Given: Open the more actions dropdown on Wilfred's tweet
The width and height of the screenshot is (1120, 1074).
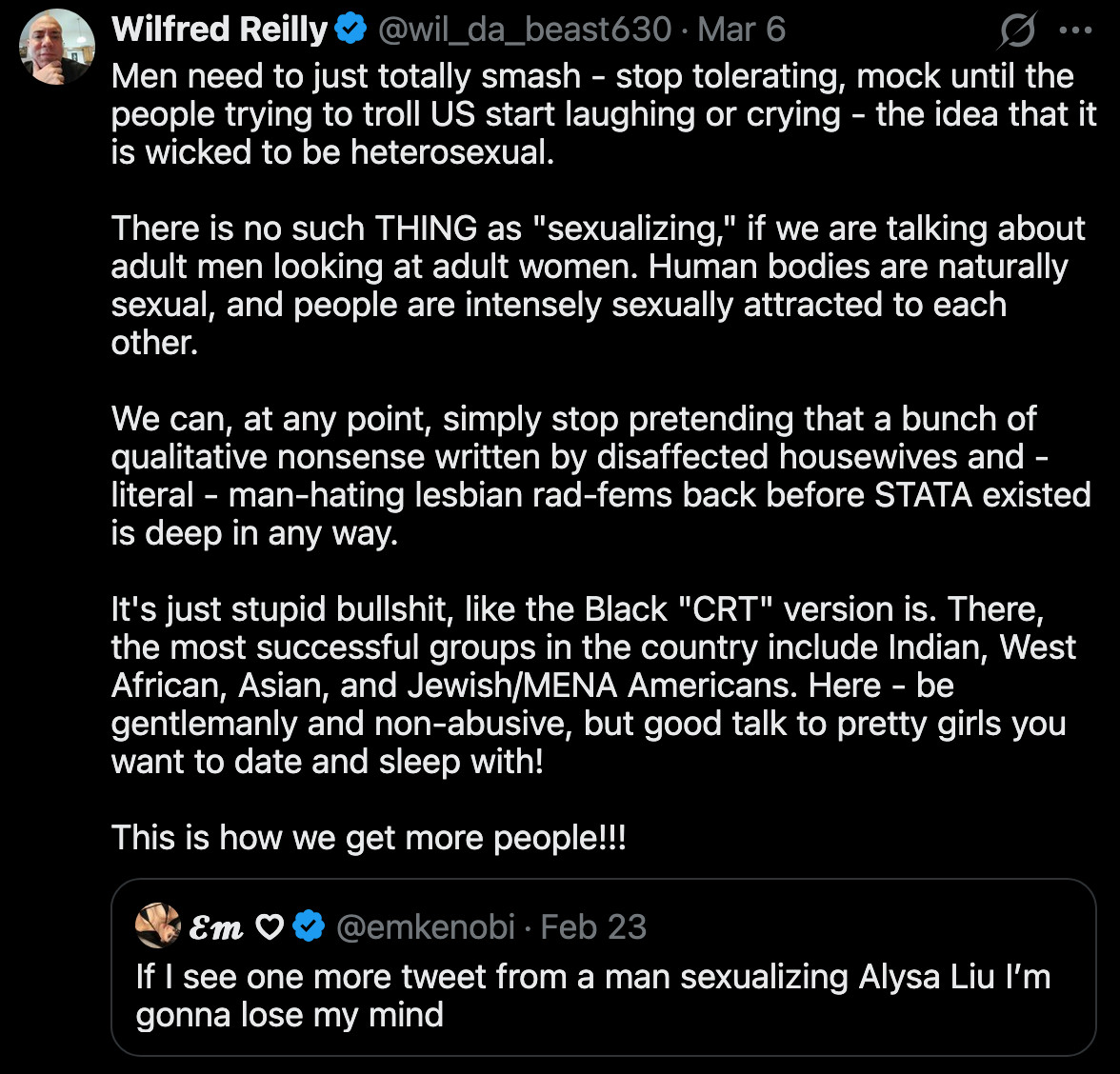Looking at the screenshot, I should 1074,30.
